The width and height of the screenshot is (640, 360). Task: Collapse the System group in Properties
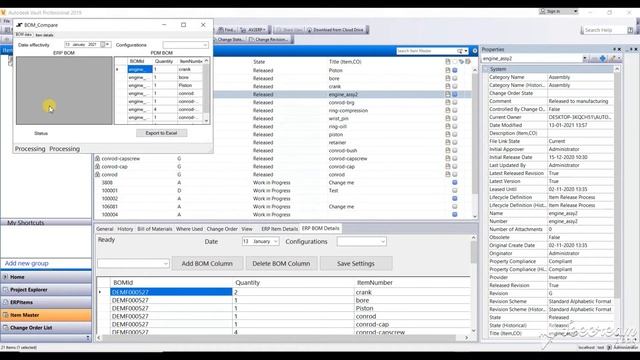[486, 69]
